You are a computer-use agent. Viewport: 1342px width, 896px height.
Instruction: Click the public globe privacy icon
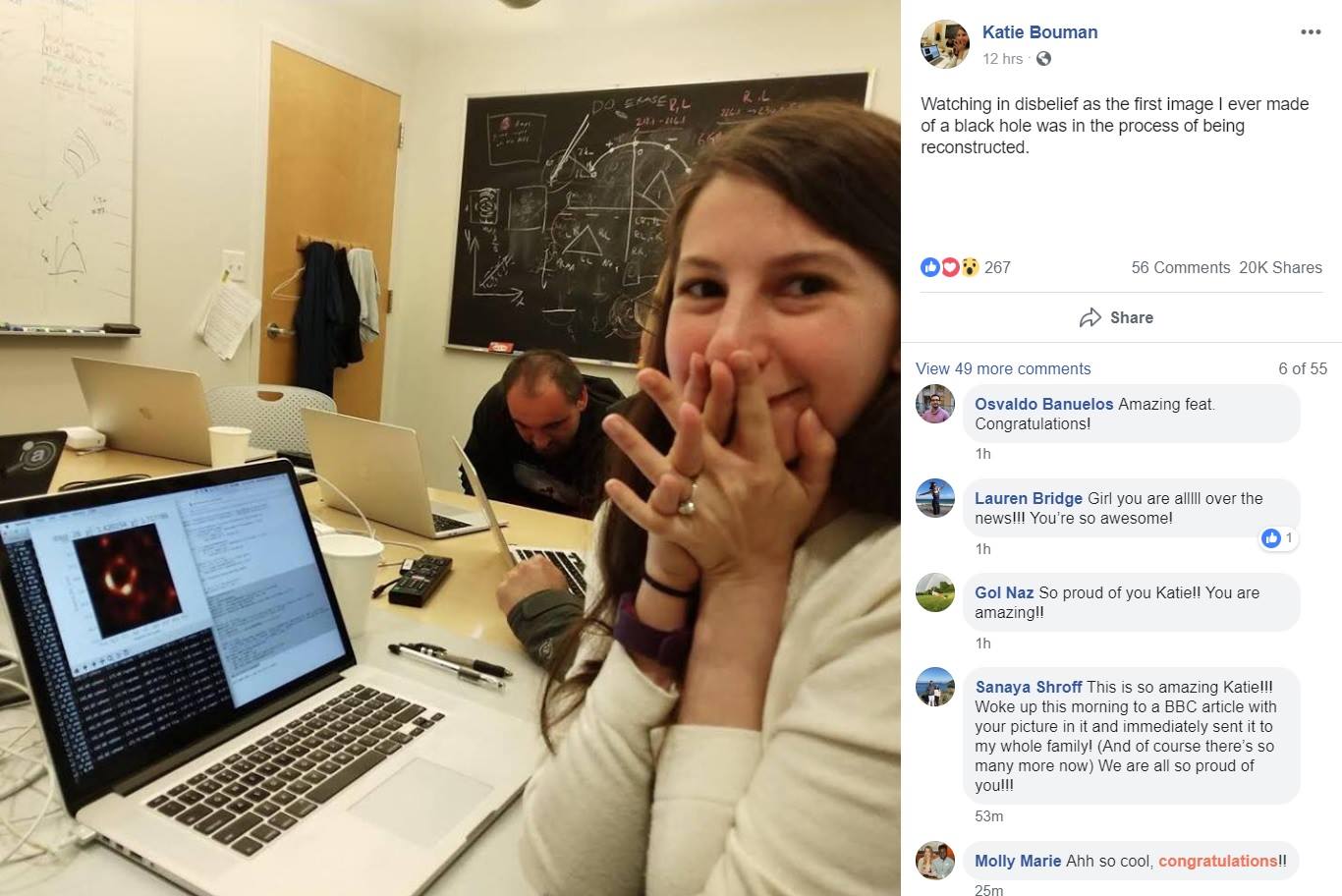pyautogui.click(x=1043, y=59)
